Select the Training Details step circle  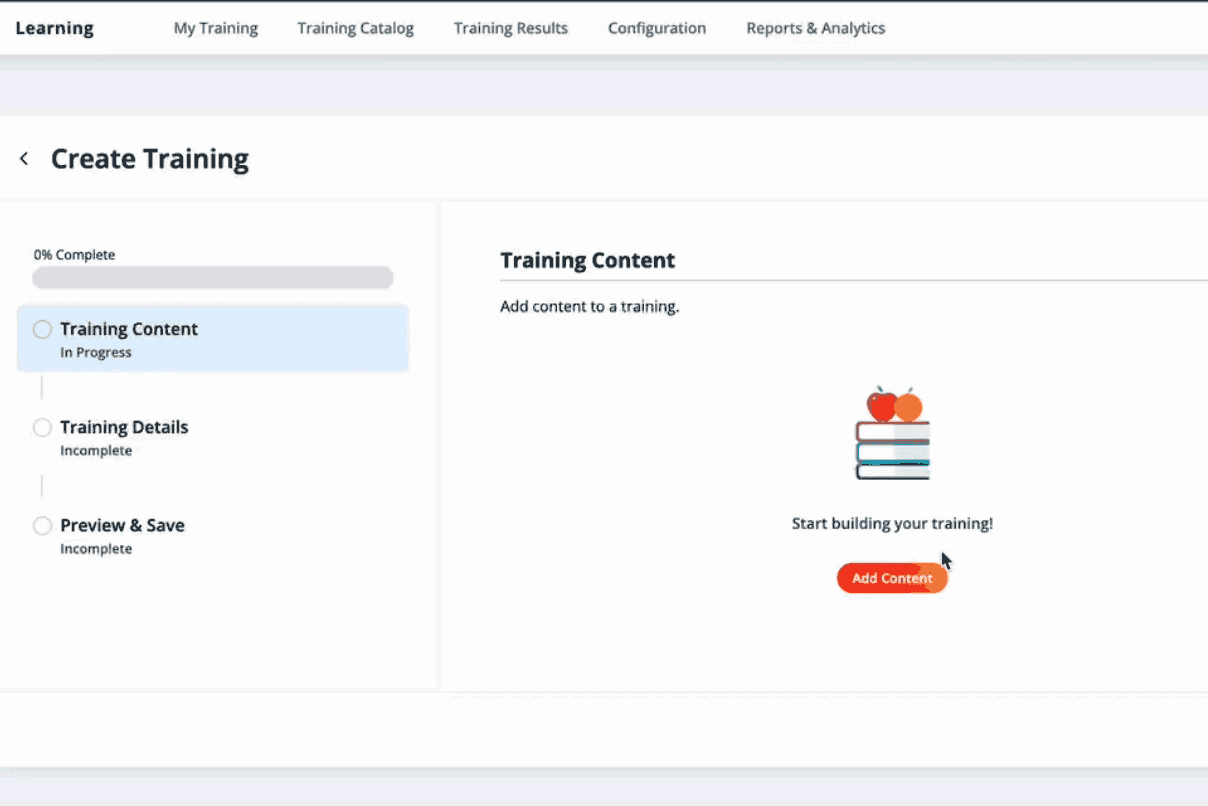(x=42, y=428)
